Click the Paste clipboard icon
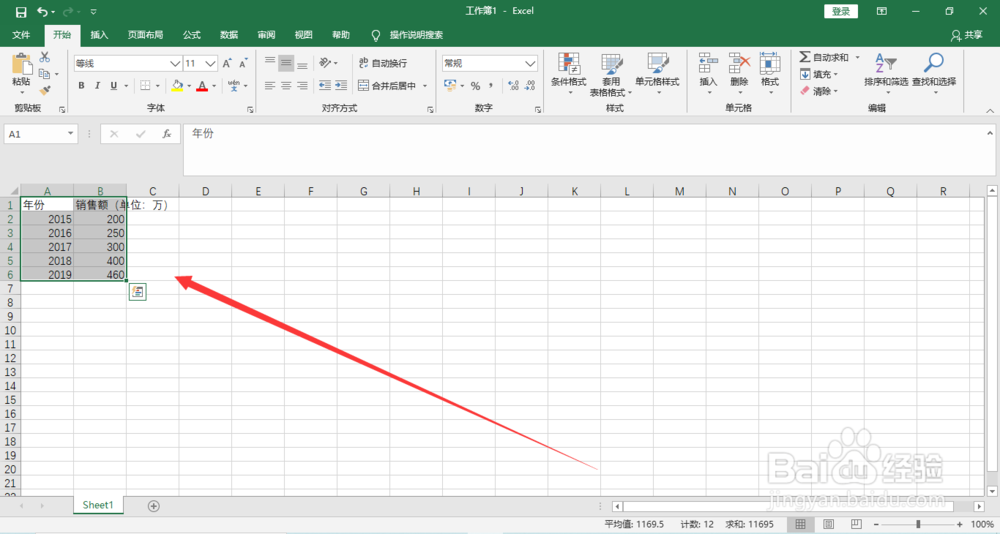Viewport: 1000px width, 534px height. (x=22, y=64)
